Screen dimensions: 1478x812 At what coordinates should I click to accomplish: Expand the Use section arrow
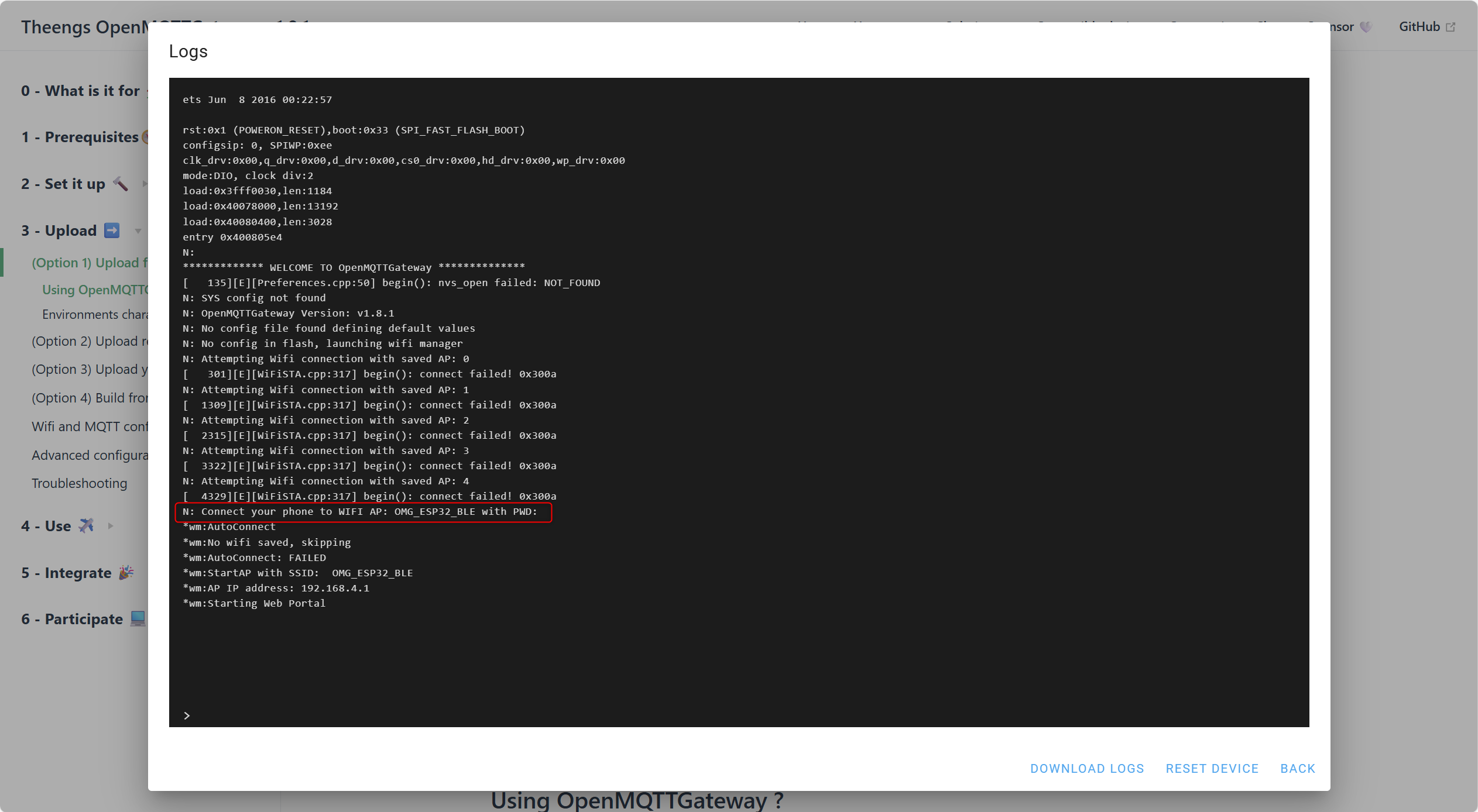pyautogui.click(x=111, y=525)
